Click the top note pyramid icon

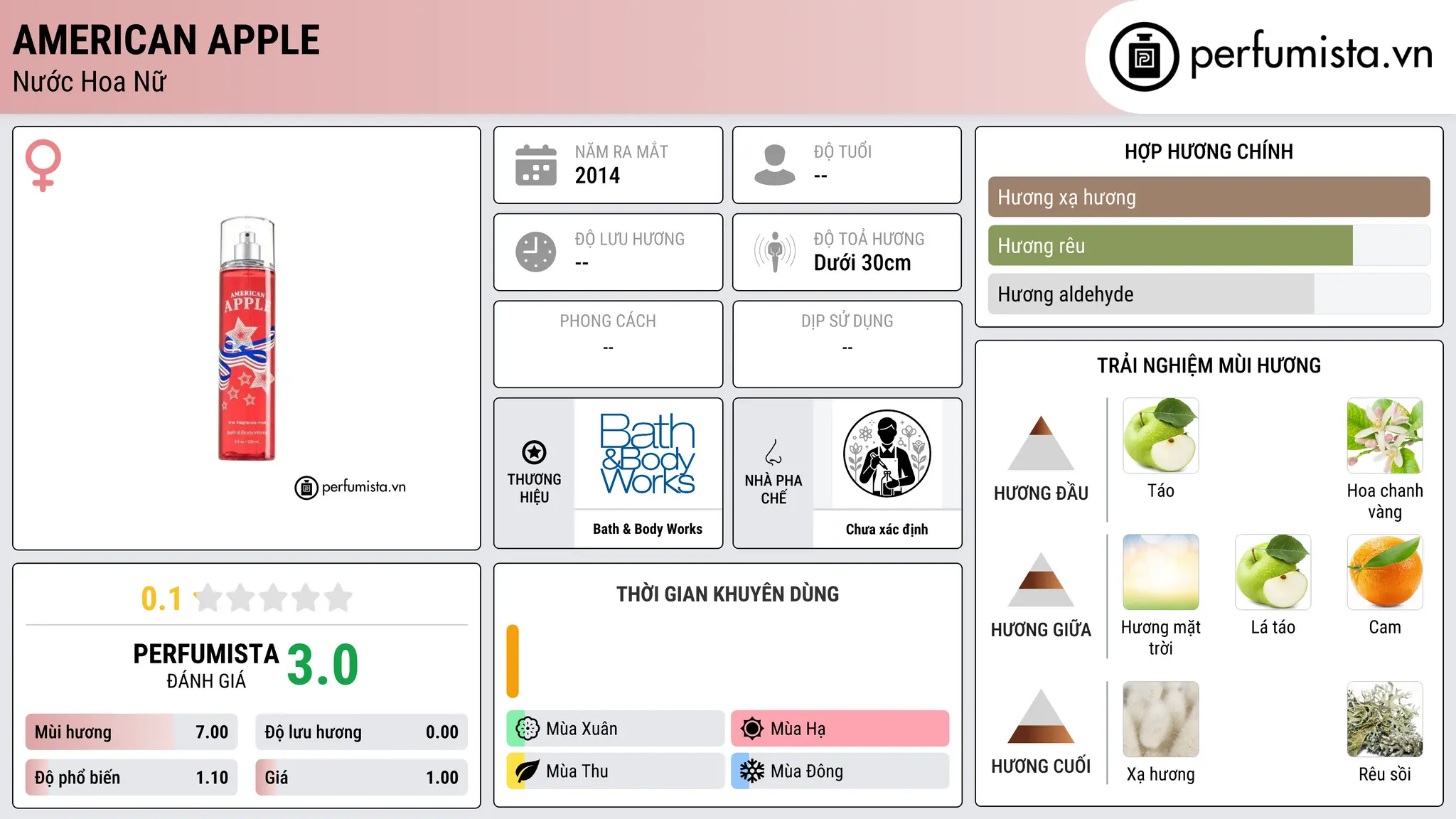point(1041,443)
